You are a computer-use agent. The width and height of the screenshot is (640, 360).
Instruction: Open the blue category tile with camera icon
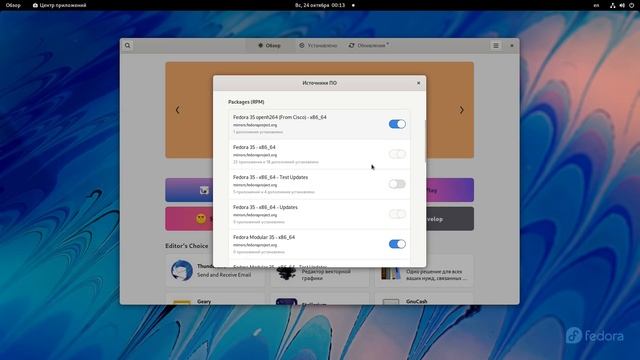coord(189,190)
